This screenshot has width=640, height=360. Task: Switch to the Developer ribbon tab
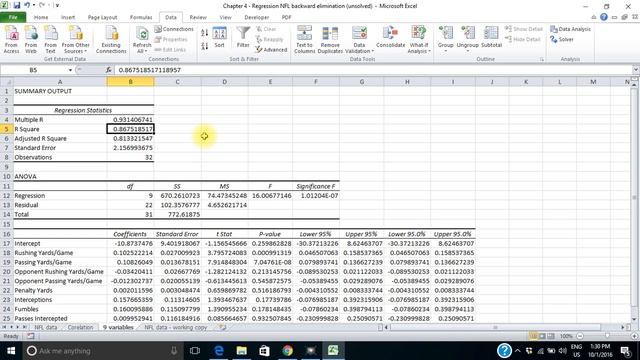coord(257,18)
